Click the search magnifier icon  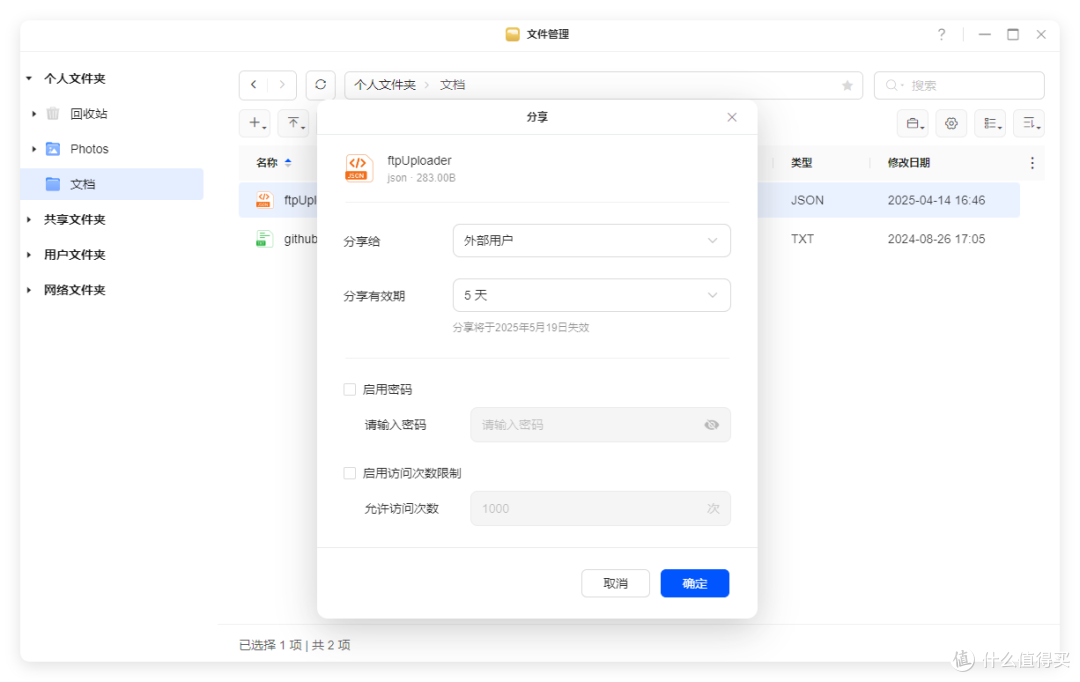(892, 85)
